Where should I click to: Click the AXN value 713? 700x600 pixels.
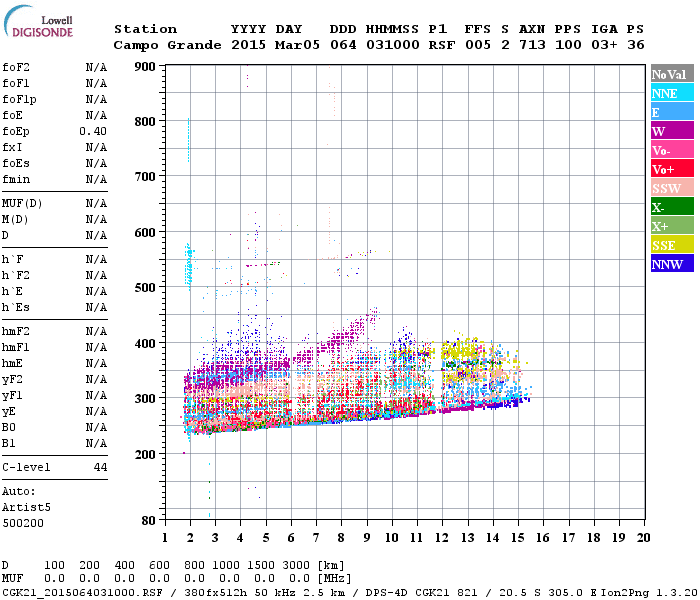tap(532, 45)
